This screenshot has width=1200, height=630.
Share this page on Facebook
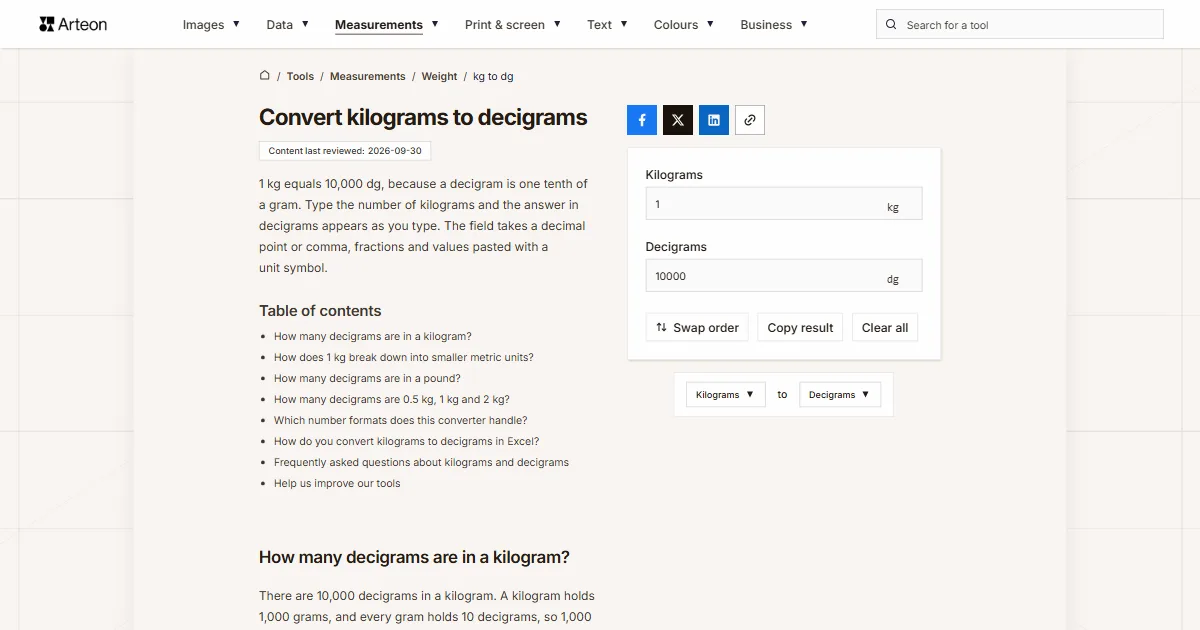coord(642,120)
